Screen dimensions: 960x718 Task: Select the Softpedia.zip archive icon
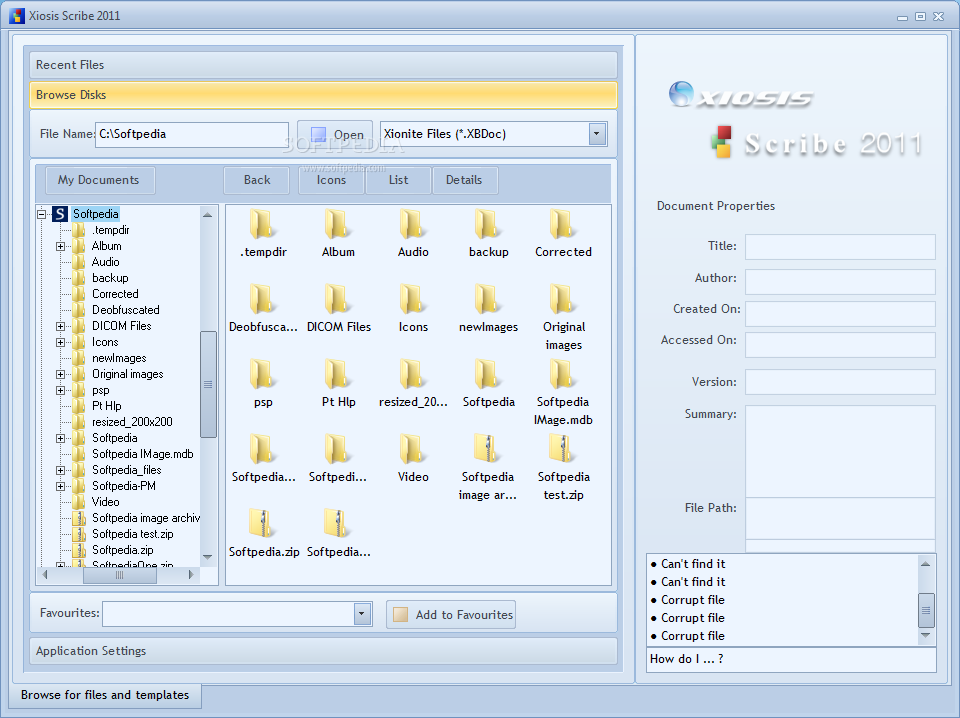262,524
